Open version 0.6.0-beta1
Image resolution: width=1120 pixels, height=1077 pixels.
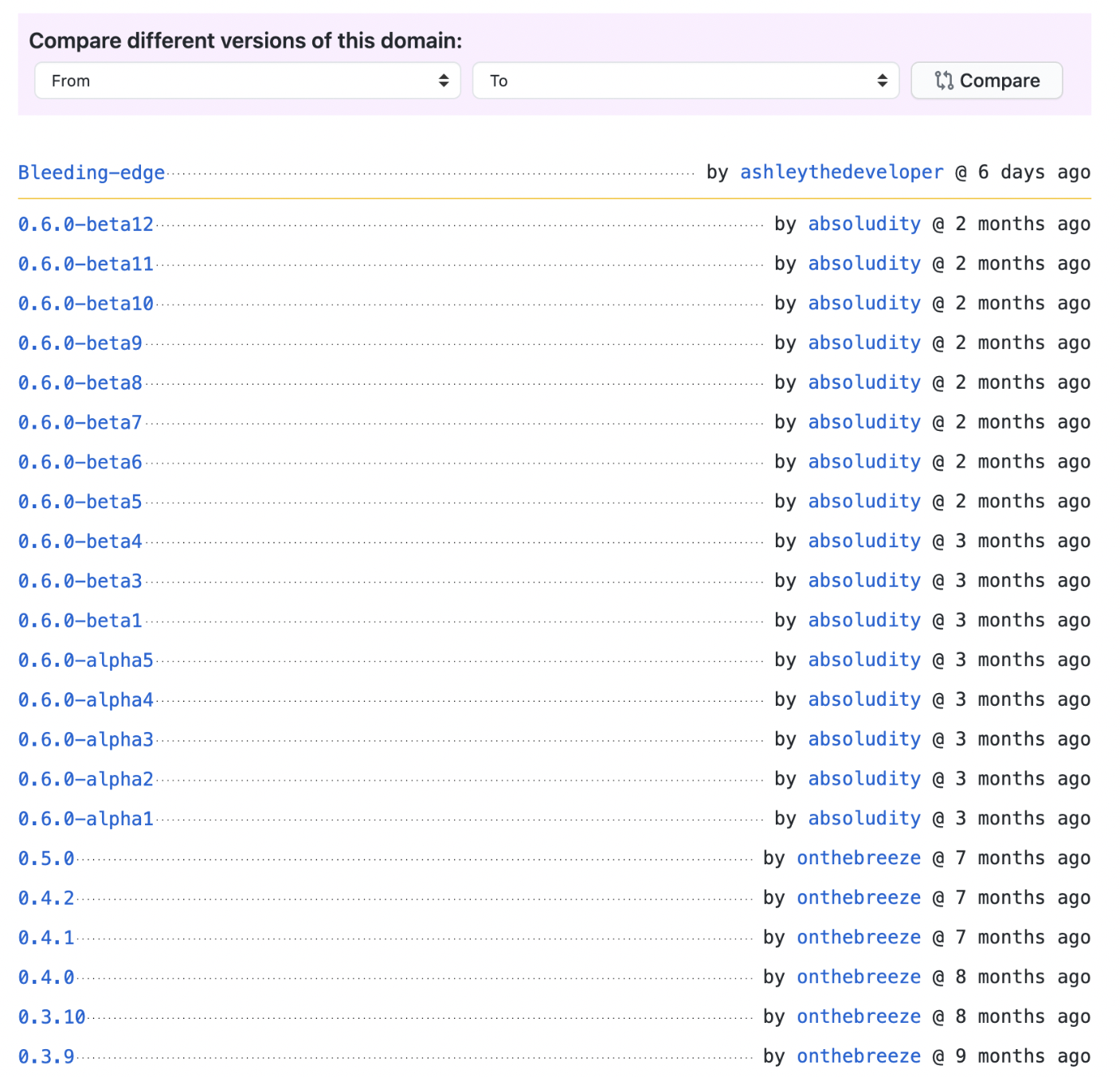[x=80, y=621]
